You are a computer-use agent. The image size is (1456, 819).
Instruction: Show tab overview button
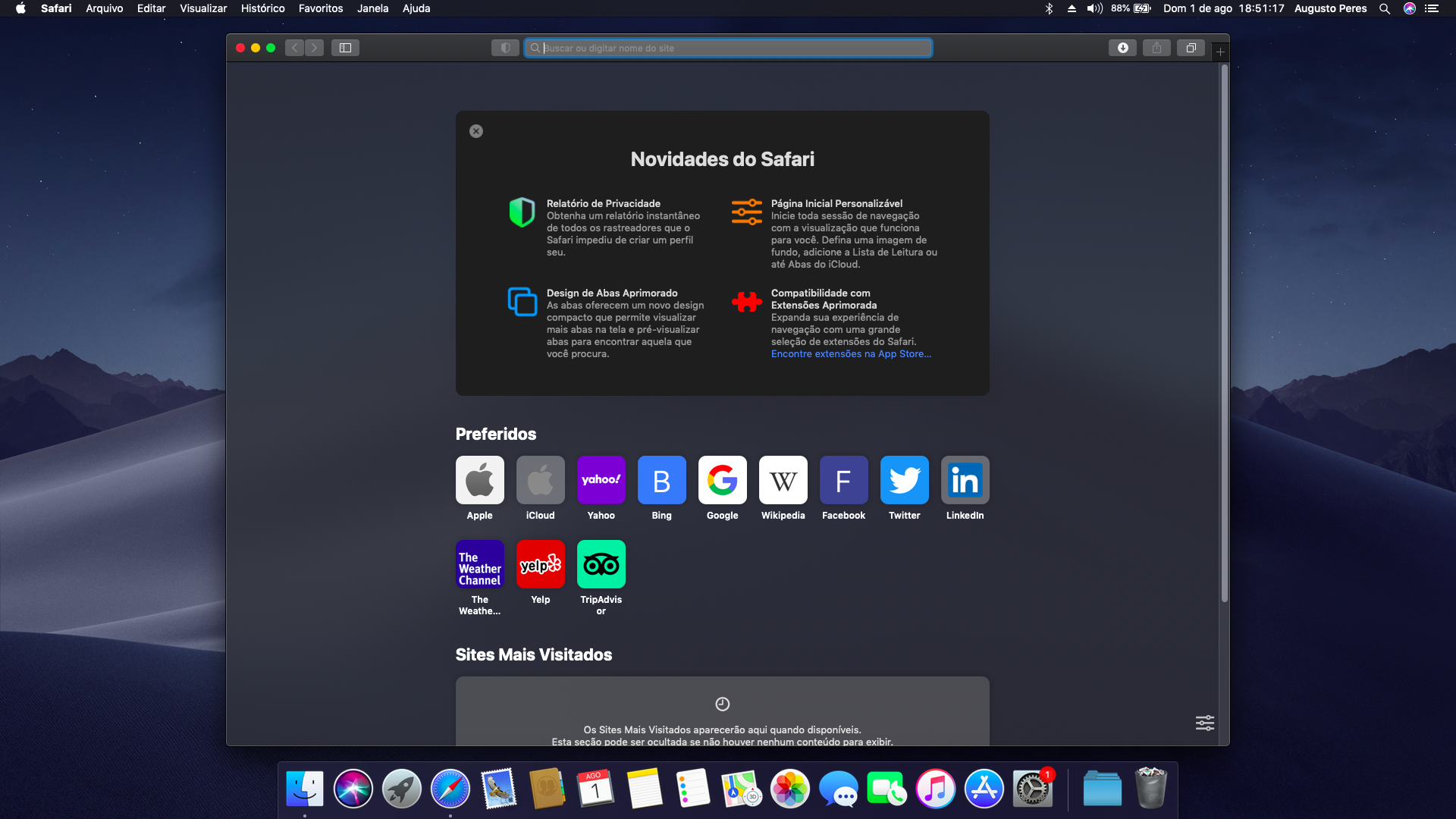tap(1191, 48)
